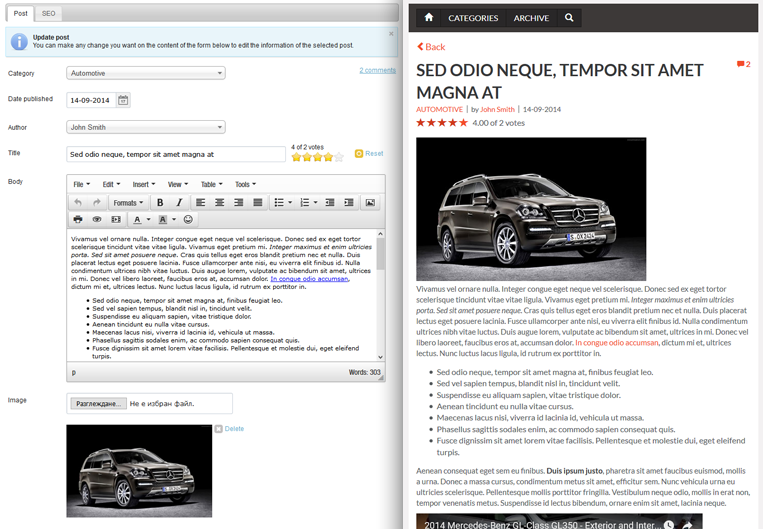Click the Undo arrow in editor toolbar
Image resolution: width=763 pixels, height=529 pixels.
click(x=78, y=202)
